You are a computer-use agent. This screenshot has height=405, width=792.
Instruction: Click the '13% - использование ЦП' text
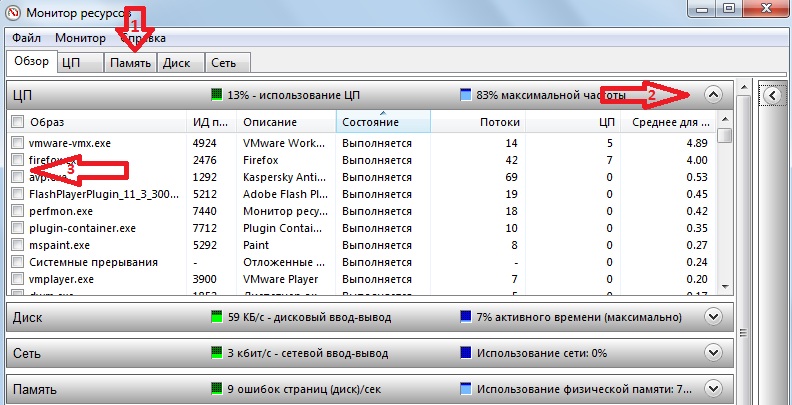pyautogui.click(x=294, y=95)
